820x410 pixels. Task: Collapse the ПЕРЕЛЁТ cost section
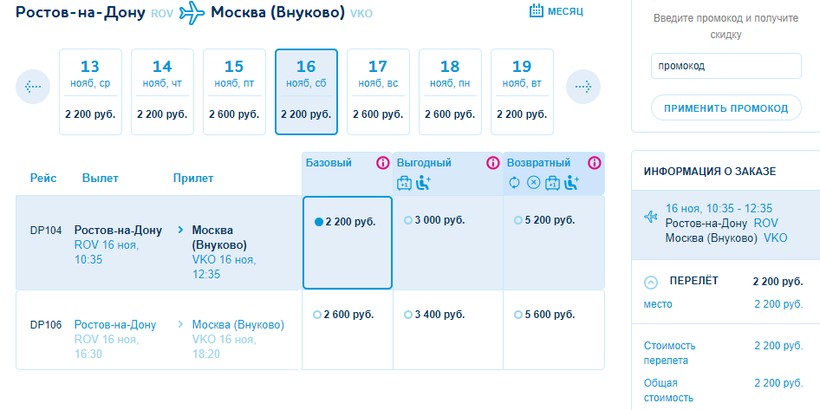click(651, 282)
